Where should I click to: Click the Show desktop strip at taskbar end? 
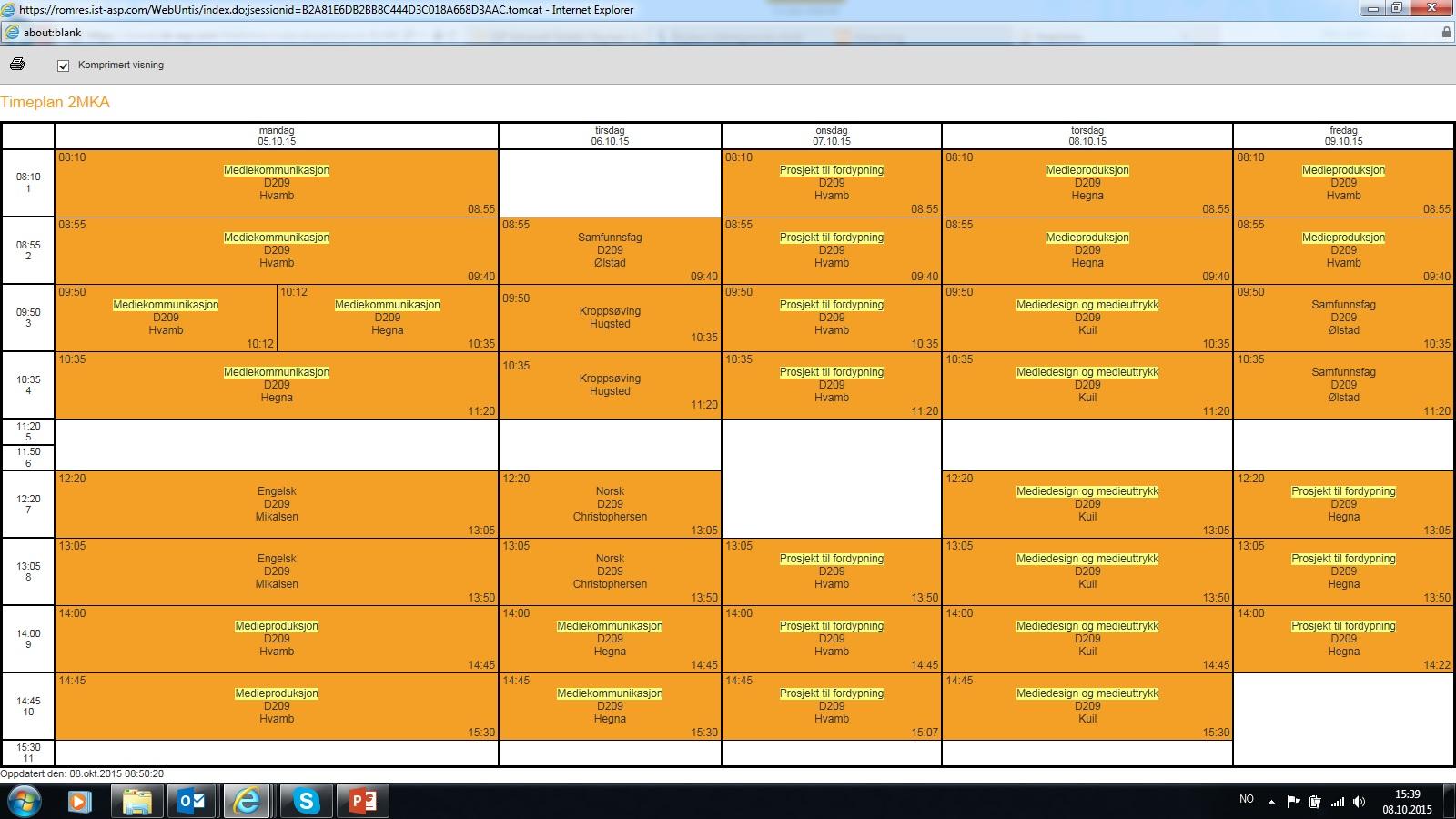pos(1449,802)
